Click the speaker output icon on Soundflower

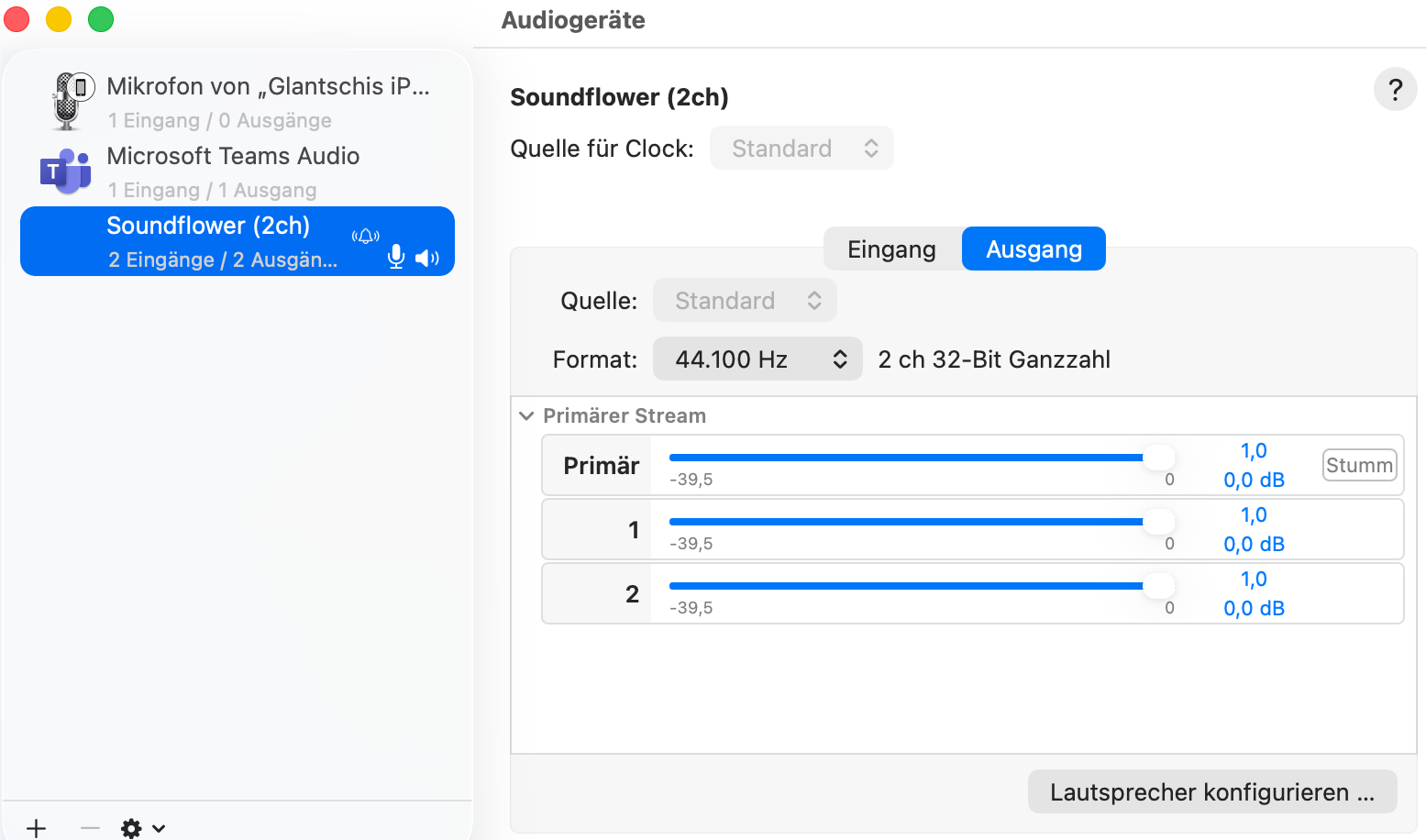pyautogui.click(x=427, y=259)
